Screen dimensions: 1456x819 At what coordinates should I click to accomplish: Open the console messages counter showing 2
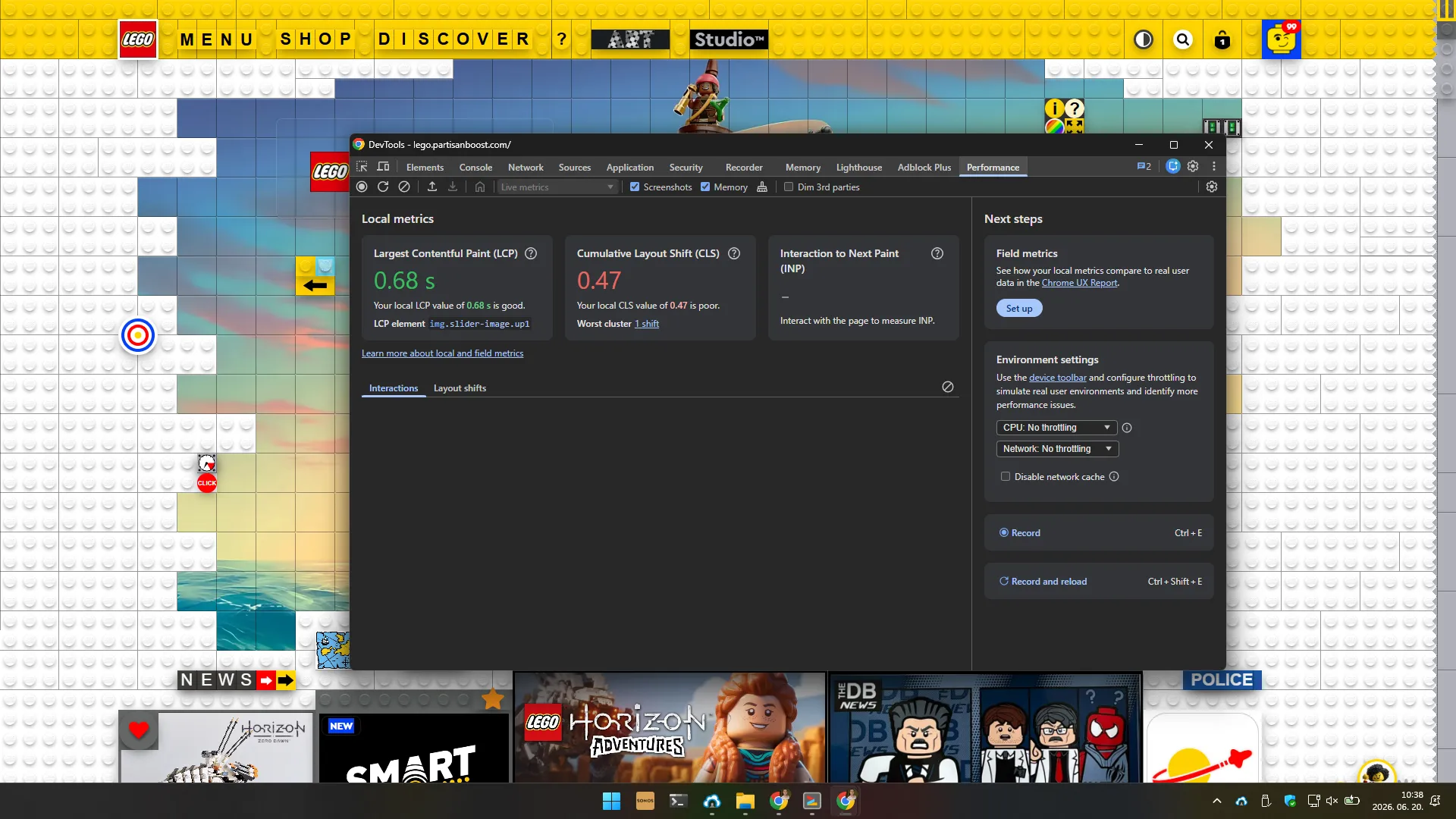[x=1144, y=167]
